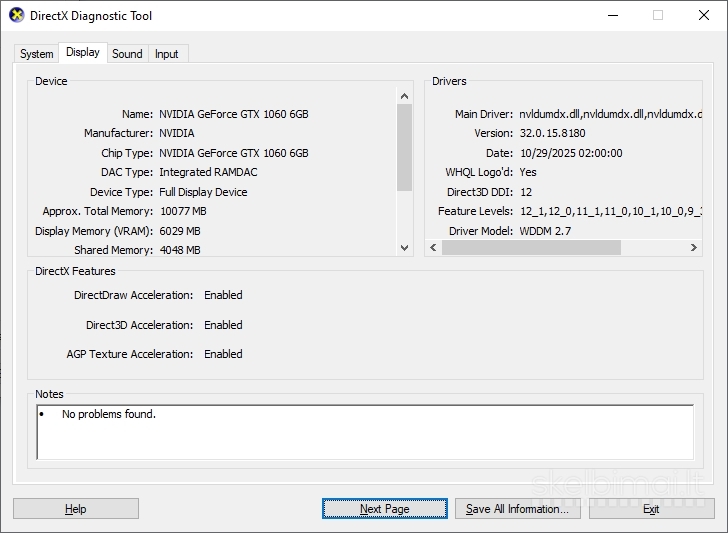728x533 pixels.
Task: Click the Drivers panel horizontal scrollbar thumb
Action: click(x=531, y=247)
